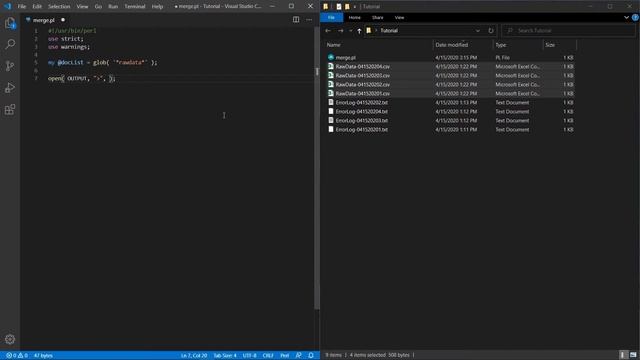Image resolution: width=640 pixels, height=360 pixels.
Task: Open the feedback icon in status bar
Action: (298, 356)
